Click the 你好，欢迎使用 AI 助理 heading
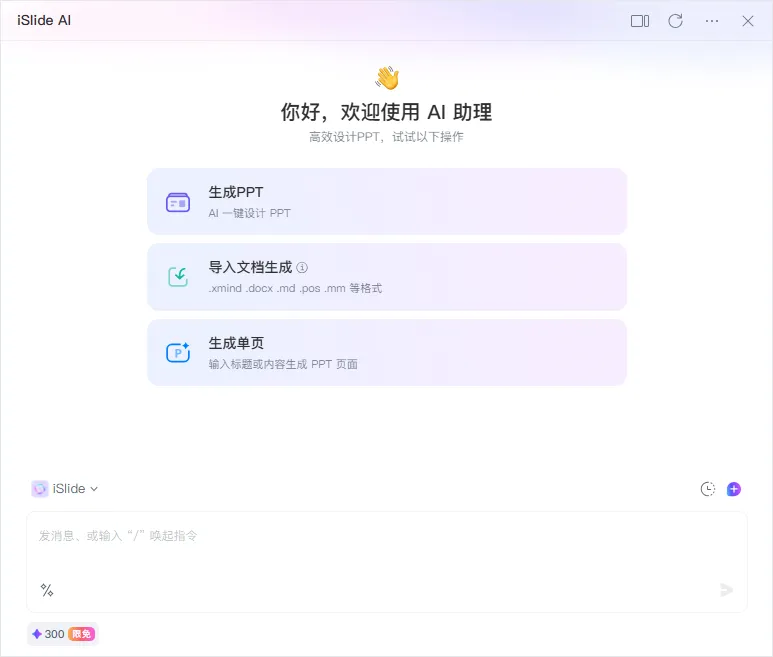Viewport: 773px width, 657px height. tap(386, 112)
